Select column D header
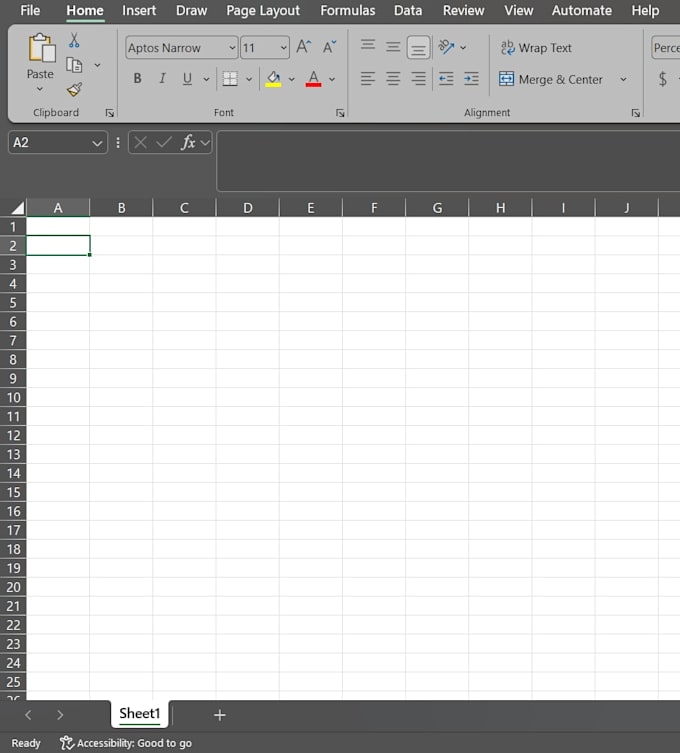Image resolution: width=680 pixels, height=753 pixels. click(247, 208)
